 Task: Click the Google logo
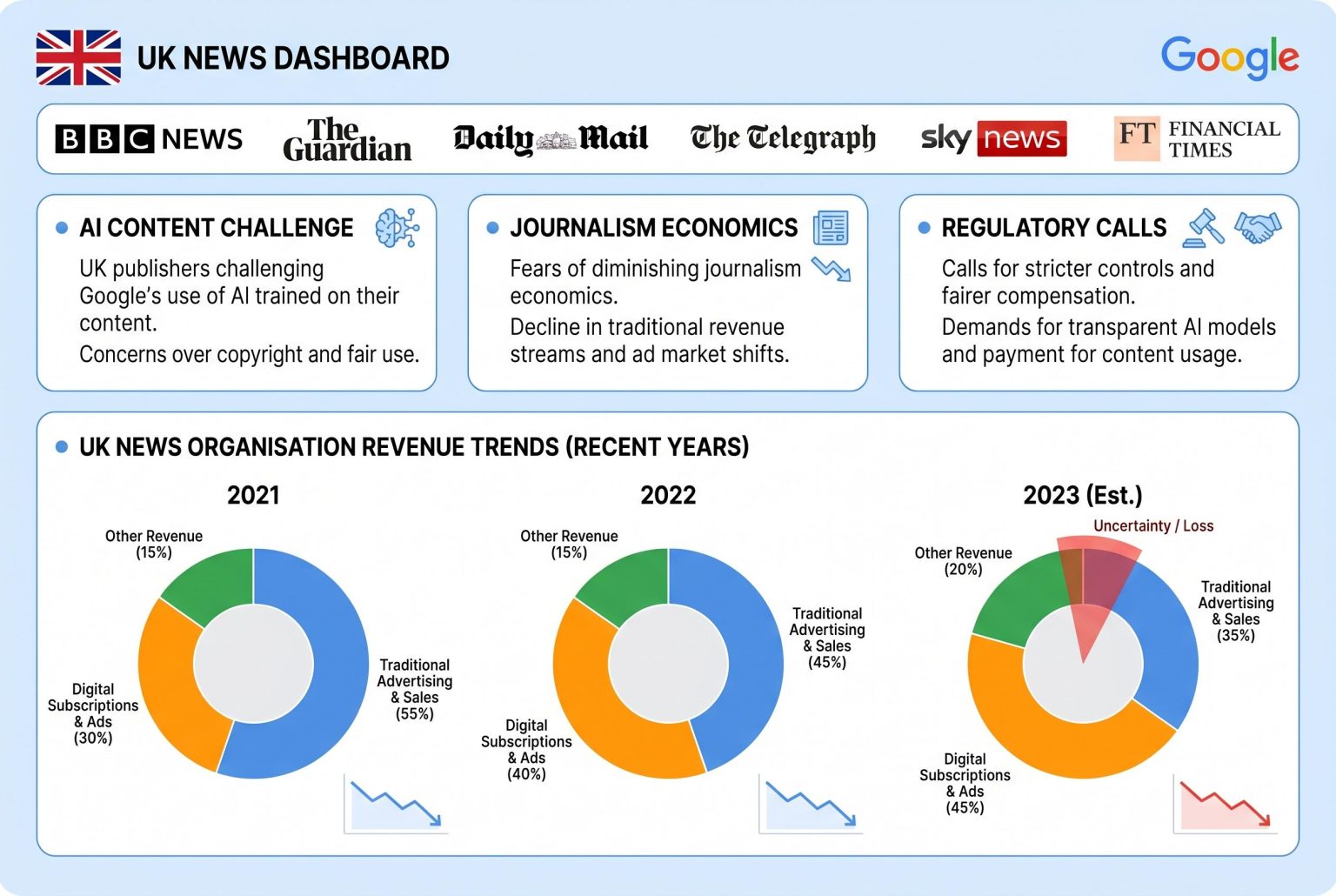pyautogui.click(x=1229, y=57)
